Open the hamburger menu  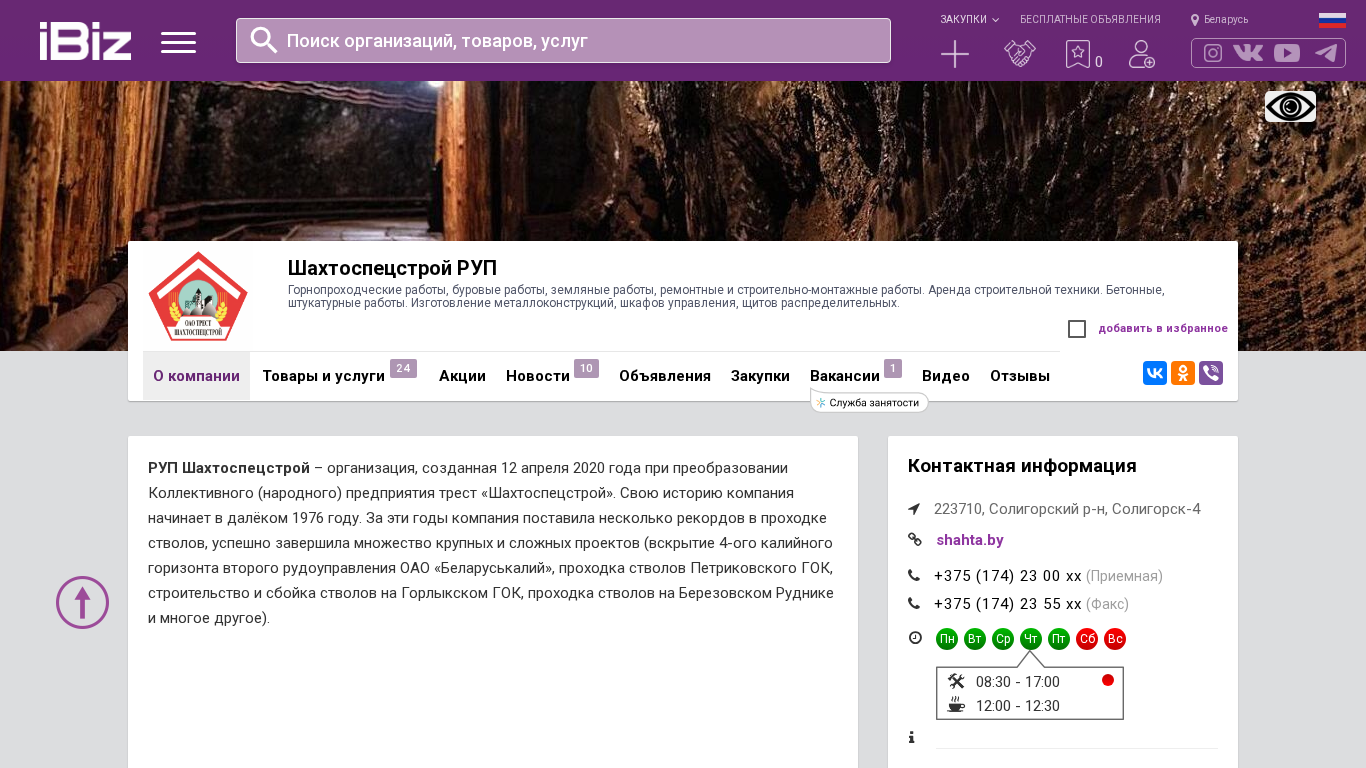click(178, 42)
